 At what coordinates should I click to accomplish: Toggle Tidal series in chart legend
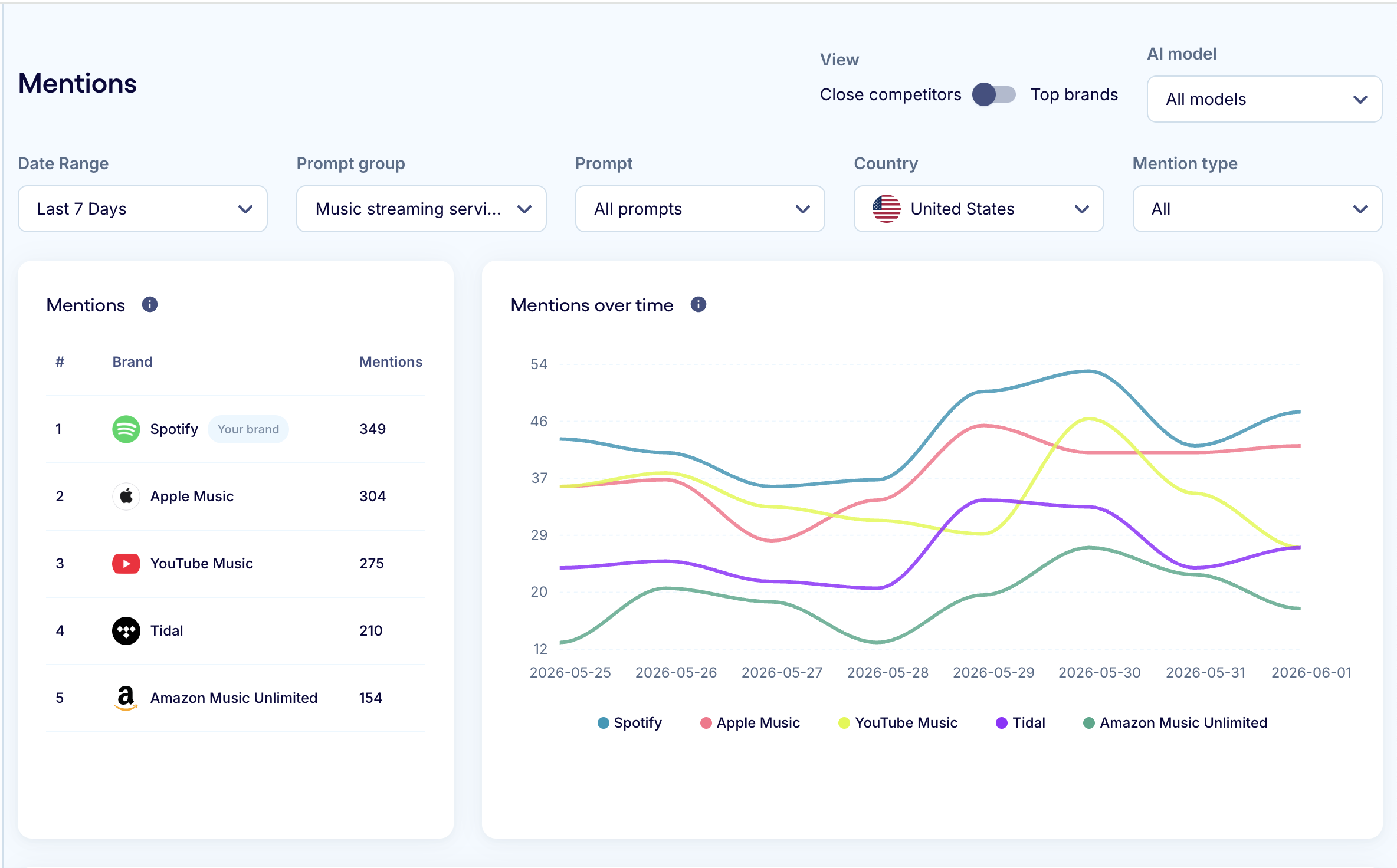(1021, 723)
